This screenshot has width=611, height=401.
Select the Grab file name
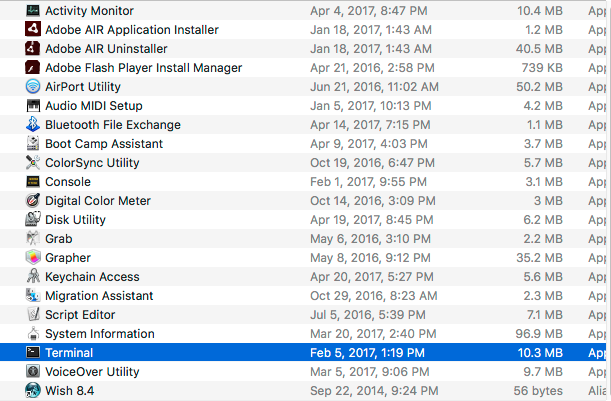(58, 238)
